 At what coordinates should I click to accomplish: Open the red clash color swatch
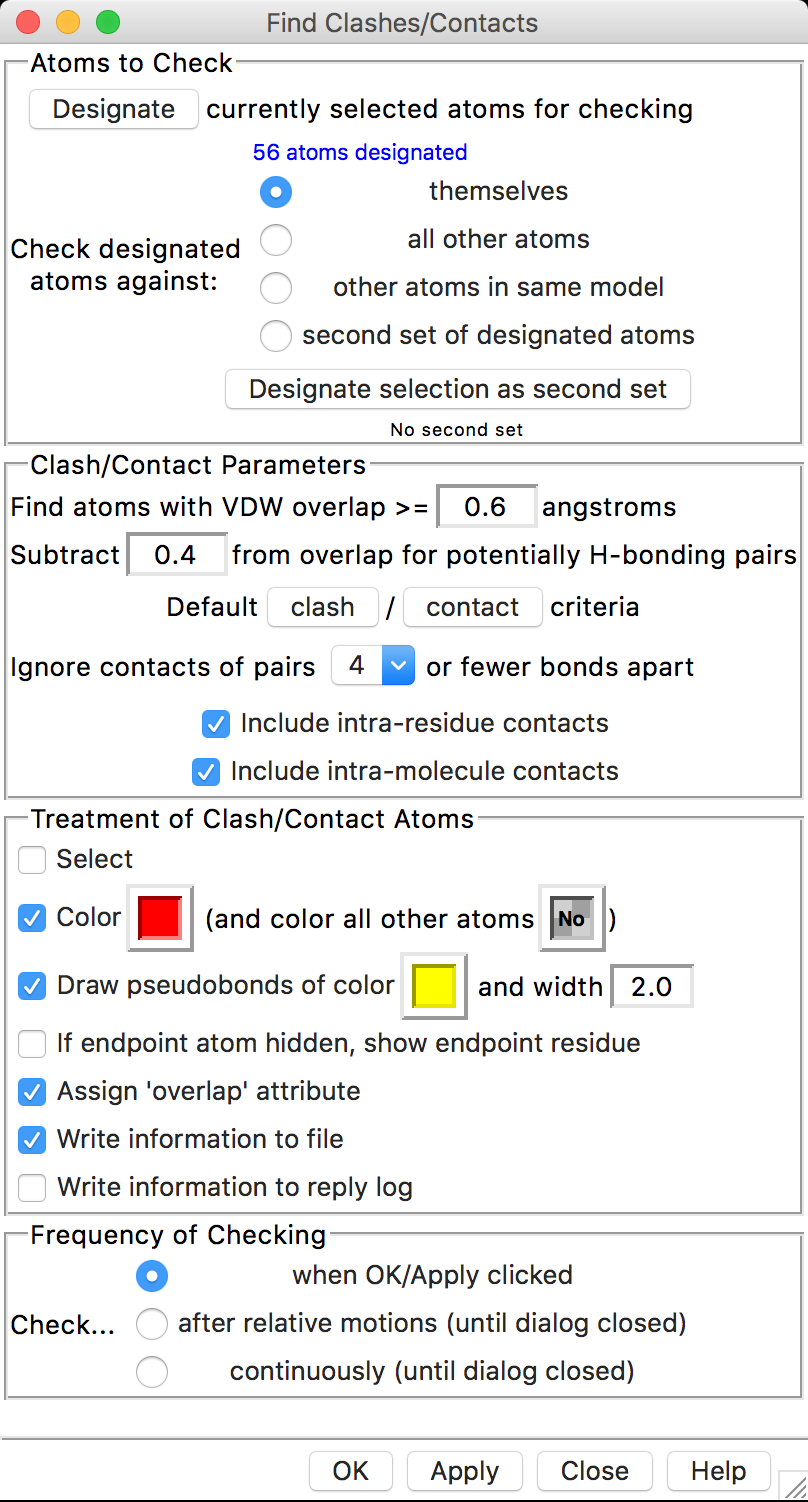click(160, 917)
